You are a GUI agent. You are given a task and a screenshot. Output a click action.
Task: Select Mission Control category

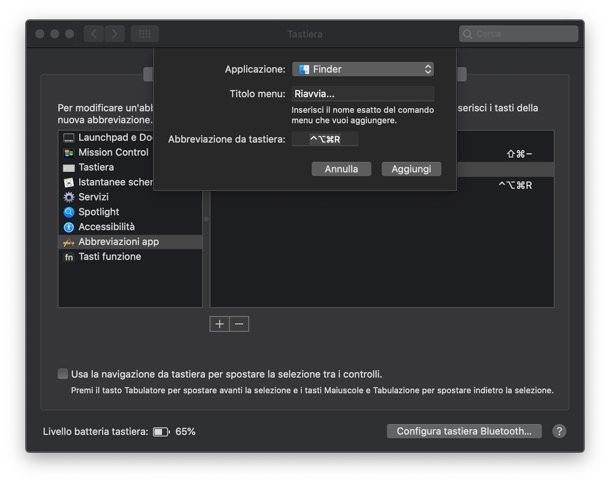tap(130, 152)
